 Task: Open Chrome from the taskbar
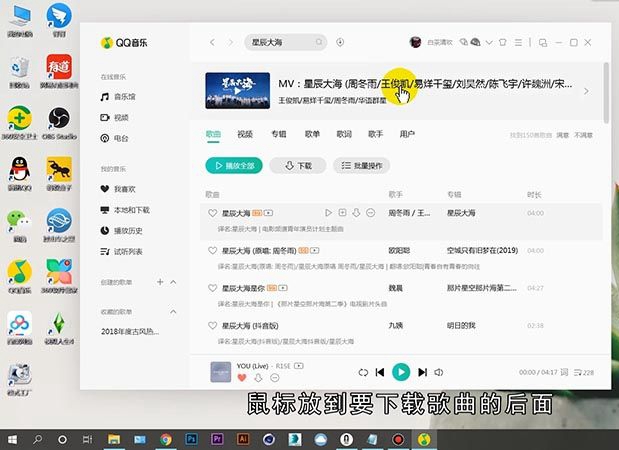click(166, 439)
